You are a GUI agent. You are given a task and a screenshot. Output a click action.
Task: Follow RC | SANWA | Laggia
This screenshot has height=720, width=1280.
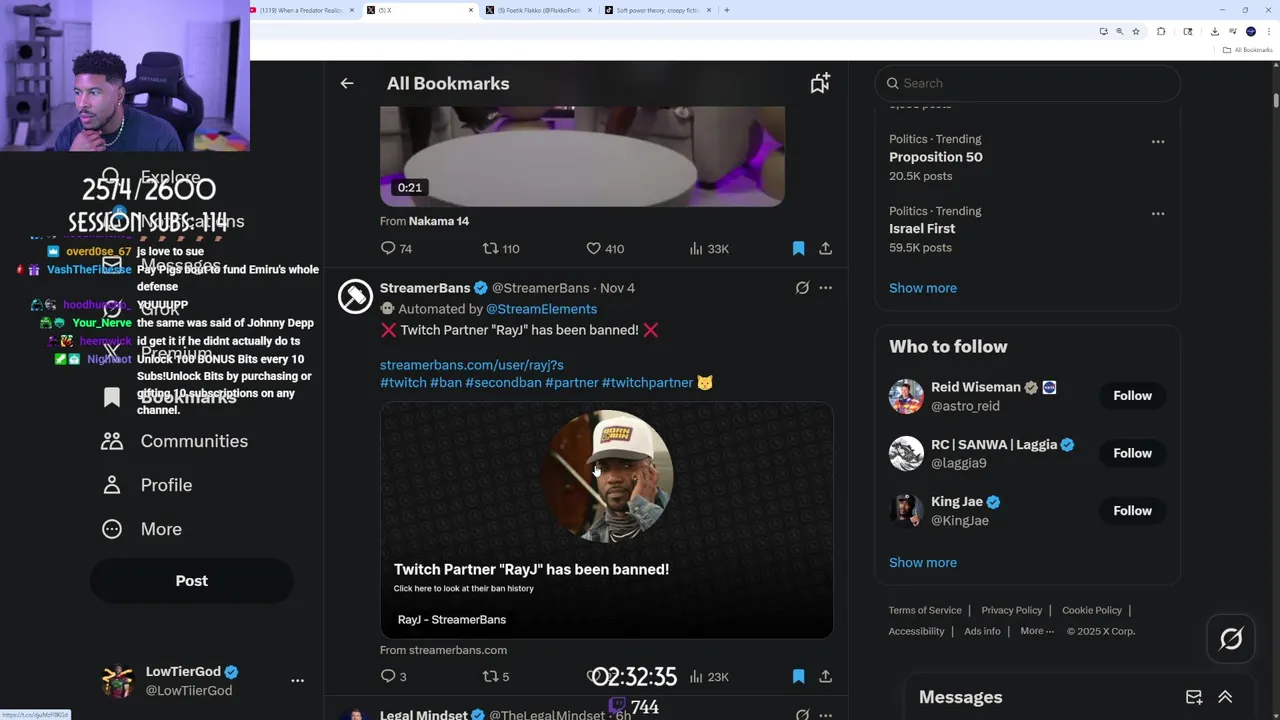click(1133, 453)
